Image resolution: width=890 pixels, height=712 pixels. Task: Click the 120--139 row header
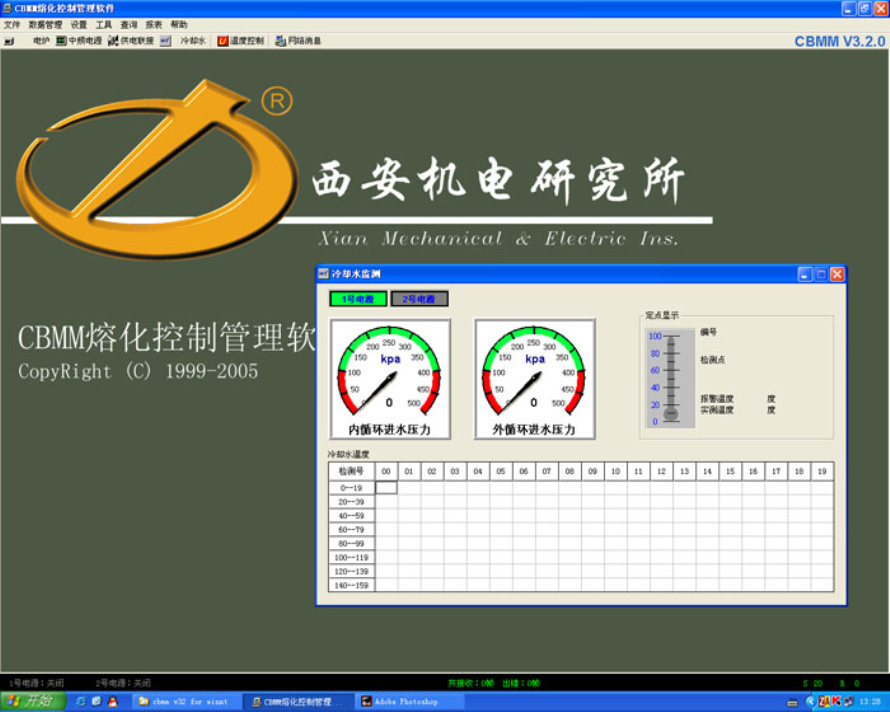click(x=351, y=572)
